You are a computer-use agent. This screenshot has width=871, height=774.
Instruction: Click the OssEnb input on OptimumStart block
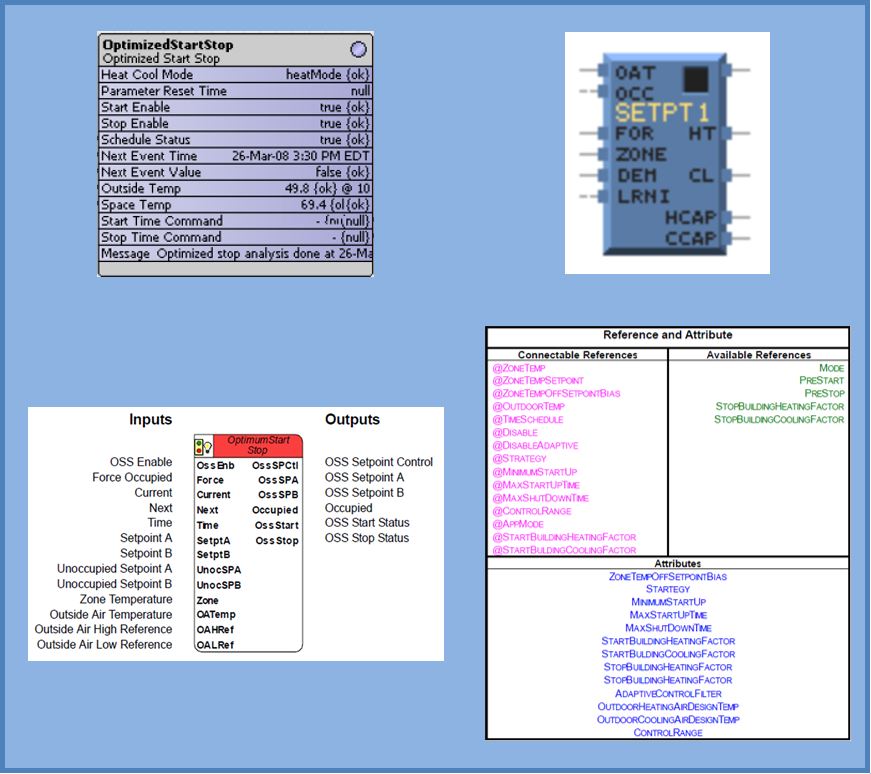tap(215, 465)
